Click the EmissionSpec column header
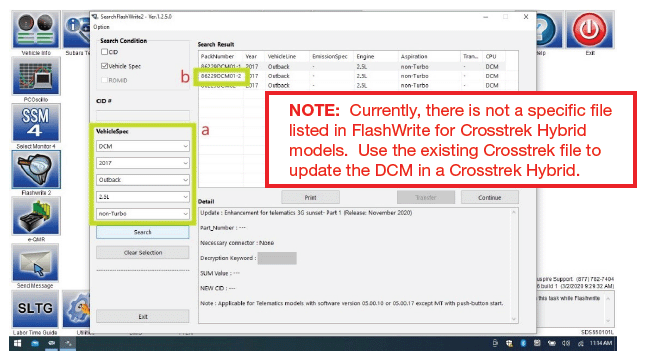The width and height of the screenshot is (646, 360). coord(331,56)
